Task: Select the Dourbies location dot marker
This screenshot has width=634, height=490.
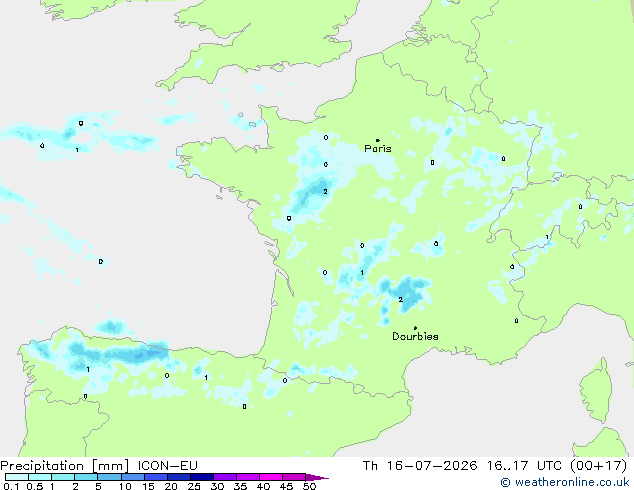Action: click(x=415, y=328)
